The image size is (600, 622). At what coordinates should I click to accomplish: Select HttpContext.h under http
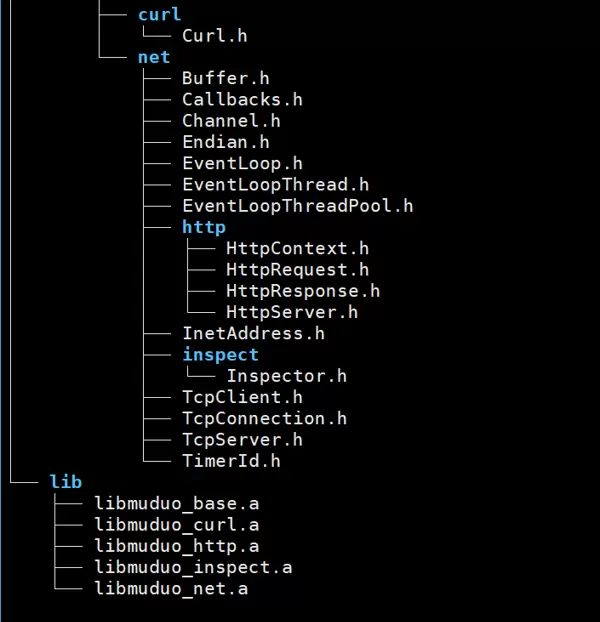tap(297, 248)
